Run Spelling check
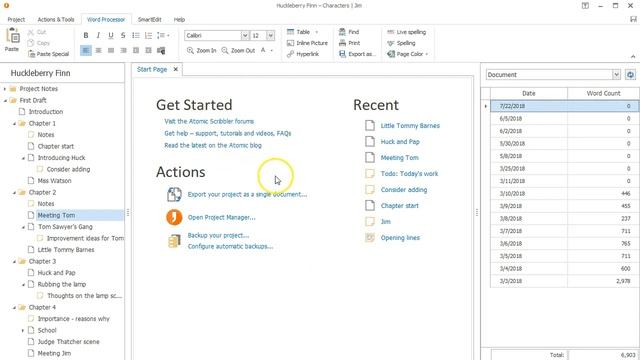Screen dimensions: 640x360 click(401, 43)
